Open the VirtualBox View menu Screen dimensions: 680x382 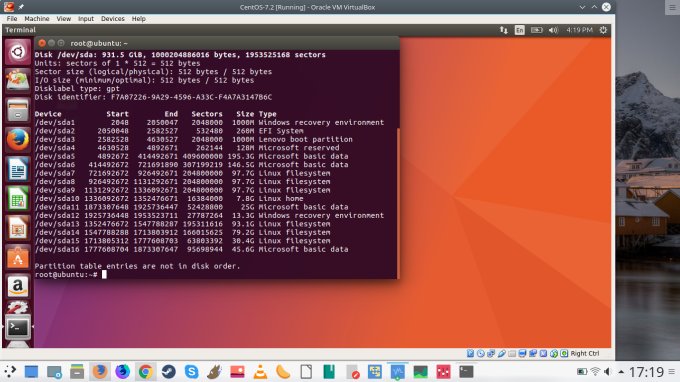(x=63, y=19)
